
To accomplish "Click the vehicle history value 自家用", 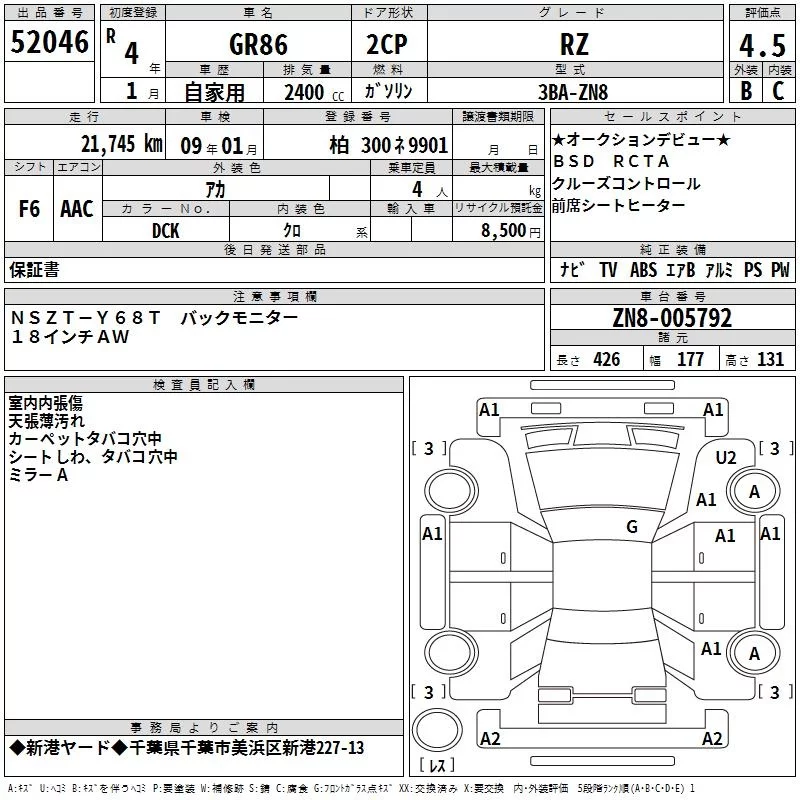I will pyautogui.click(x=214, y=92).
